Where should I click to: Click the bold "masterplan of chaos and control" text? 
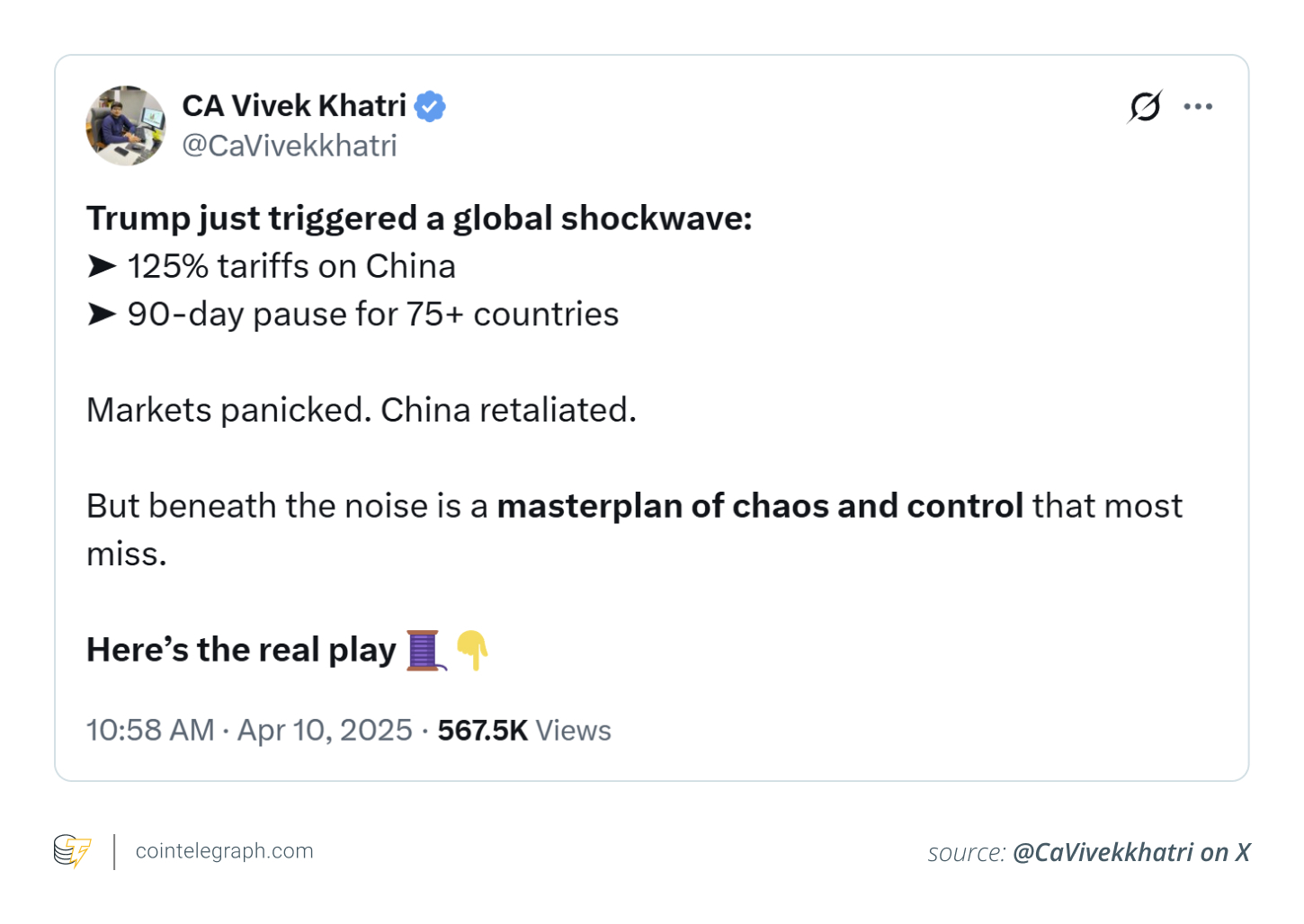click(x=760, y=506)
